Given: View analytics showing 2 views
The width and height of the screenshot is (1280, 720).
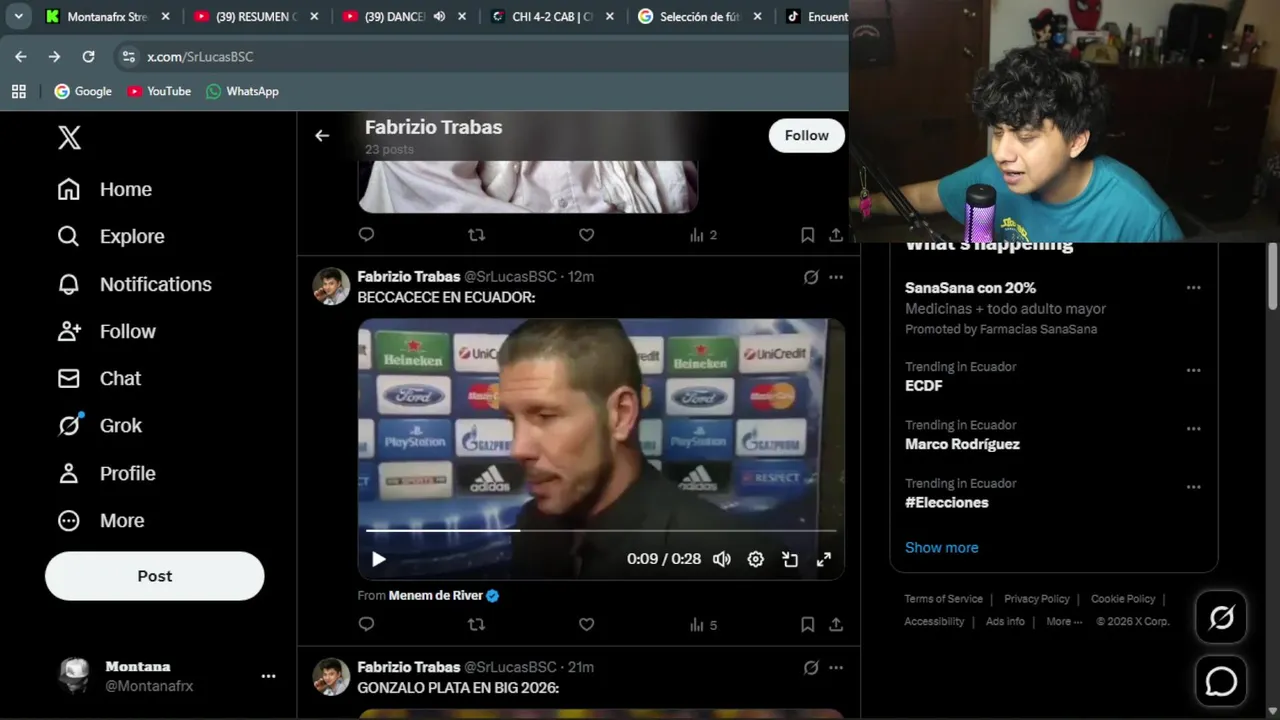Looking at the screenshot, I should (703, 235).
